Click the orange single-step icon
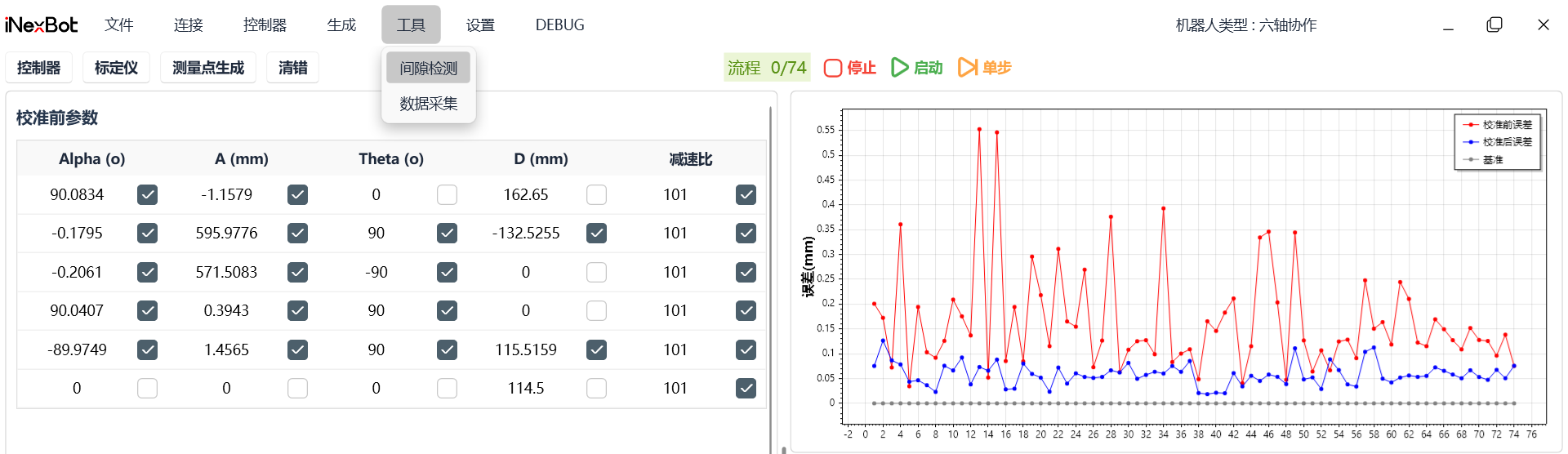This screenshot has height=454, width=1568. coord(968,68)
